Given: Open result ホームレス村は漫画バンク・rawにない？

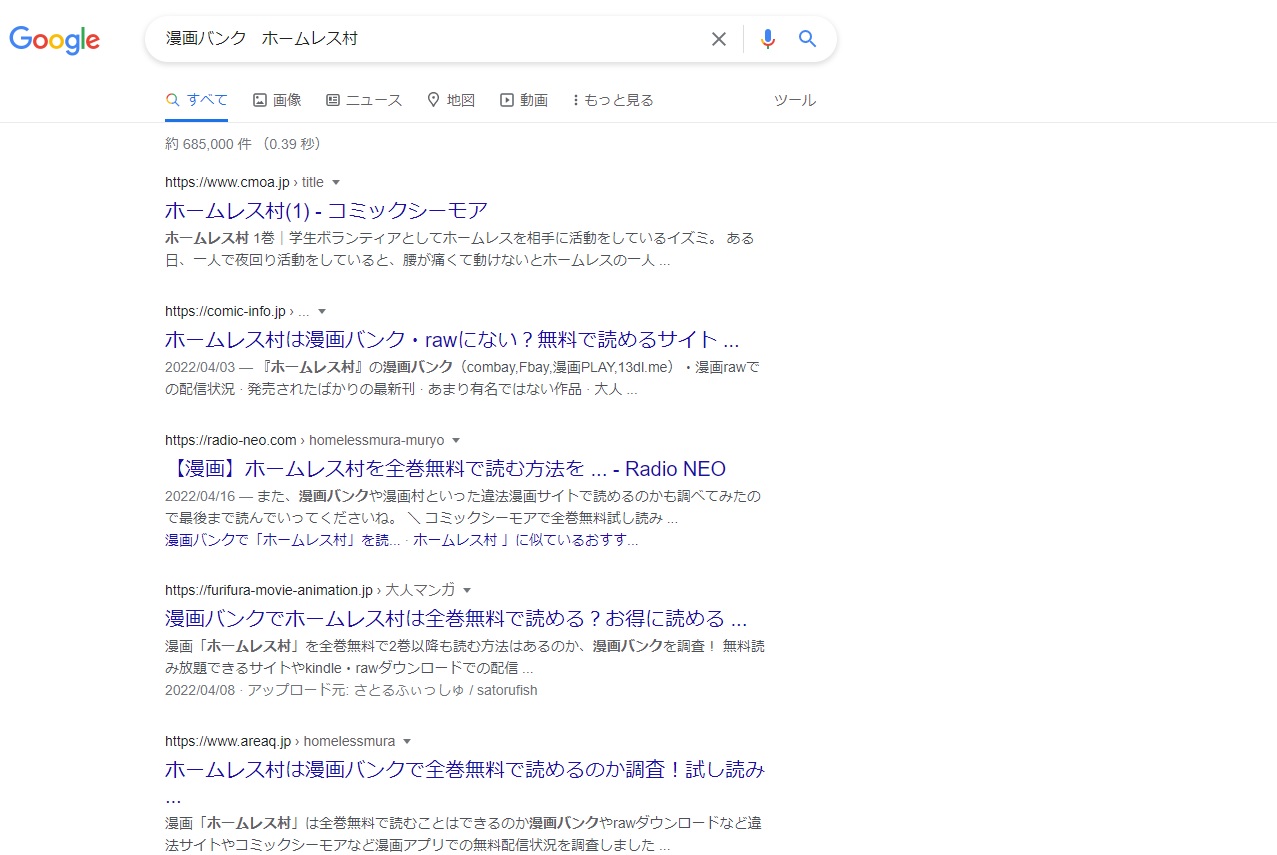Looking at the screenshot, I should coord(451,339).
